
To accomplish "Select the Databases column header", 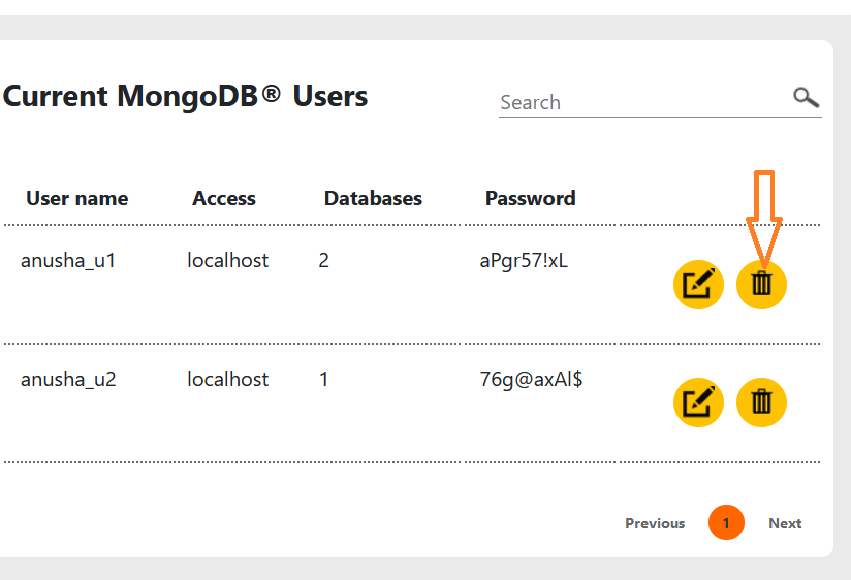I will click(x=372, y=198).
